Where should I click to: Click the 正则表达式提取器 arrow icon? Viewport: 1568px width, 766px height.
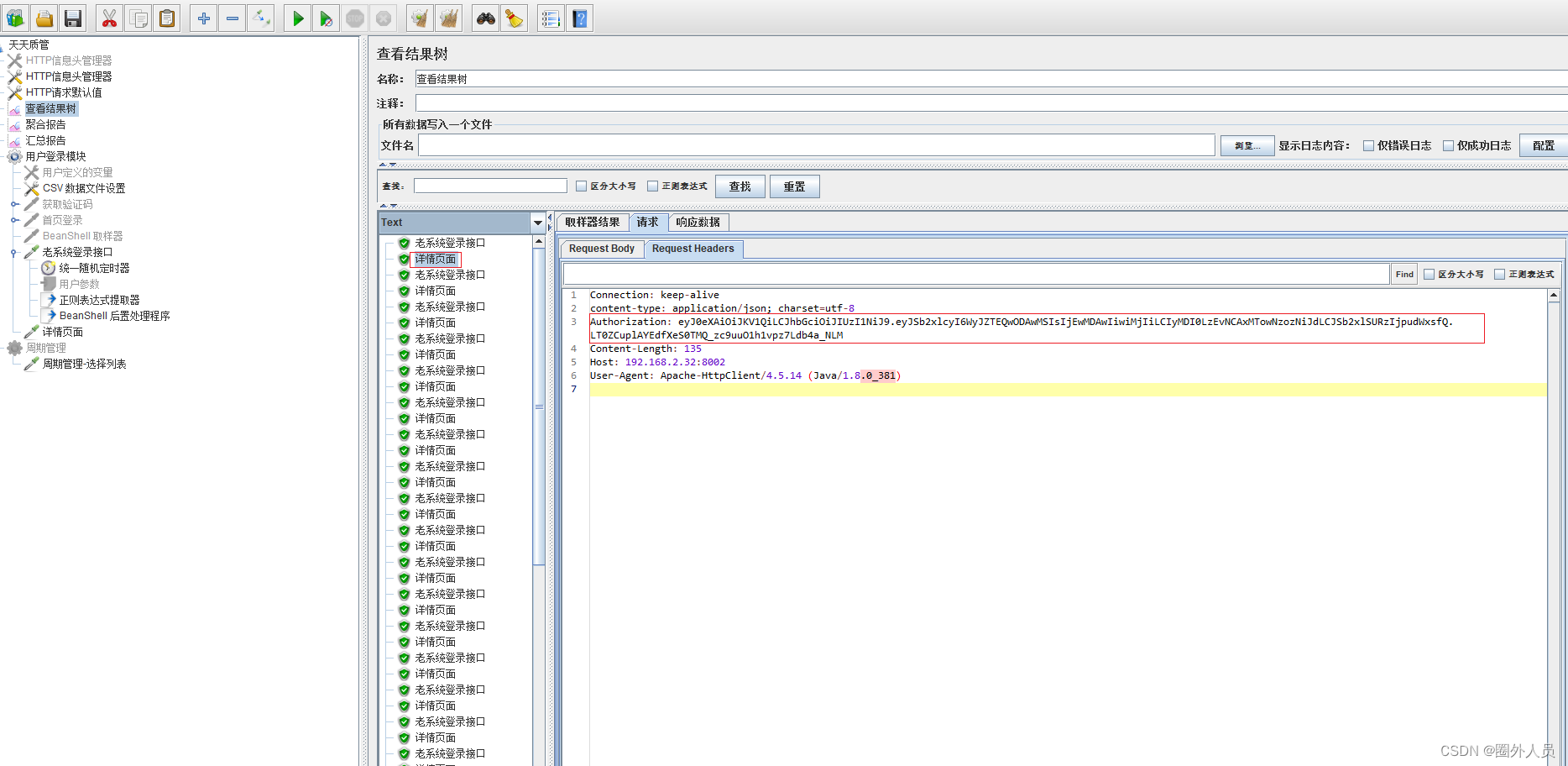tap(50, 300)
